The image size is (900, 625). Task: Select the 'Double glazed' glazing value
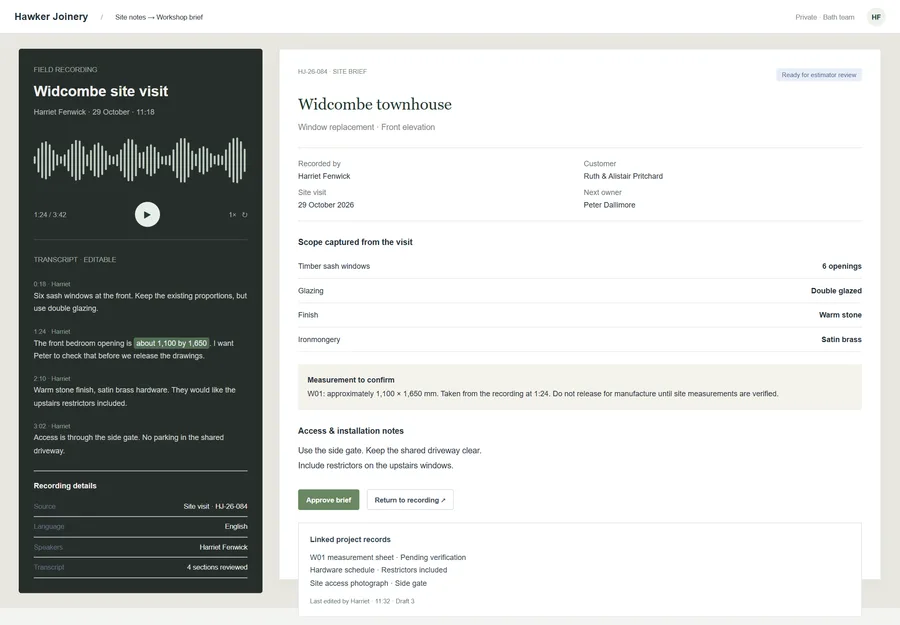836,291
